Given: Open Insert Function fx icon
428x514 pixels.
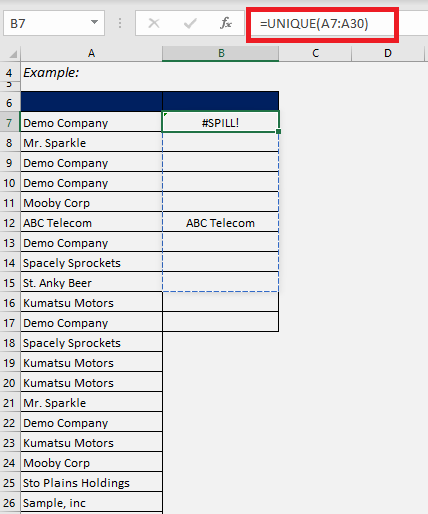Looking at the screenshot, I should click(226, 23).
